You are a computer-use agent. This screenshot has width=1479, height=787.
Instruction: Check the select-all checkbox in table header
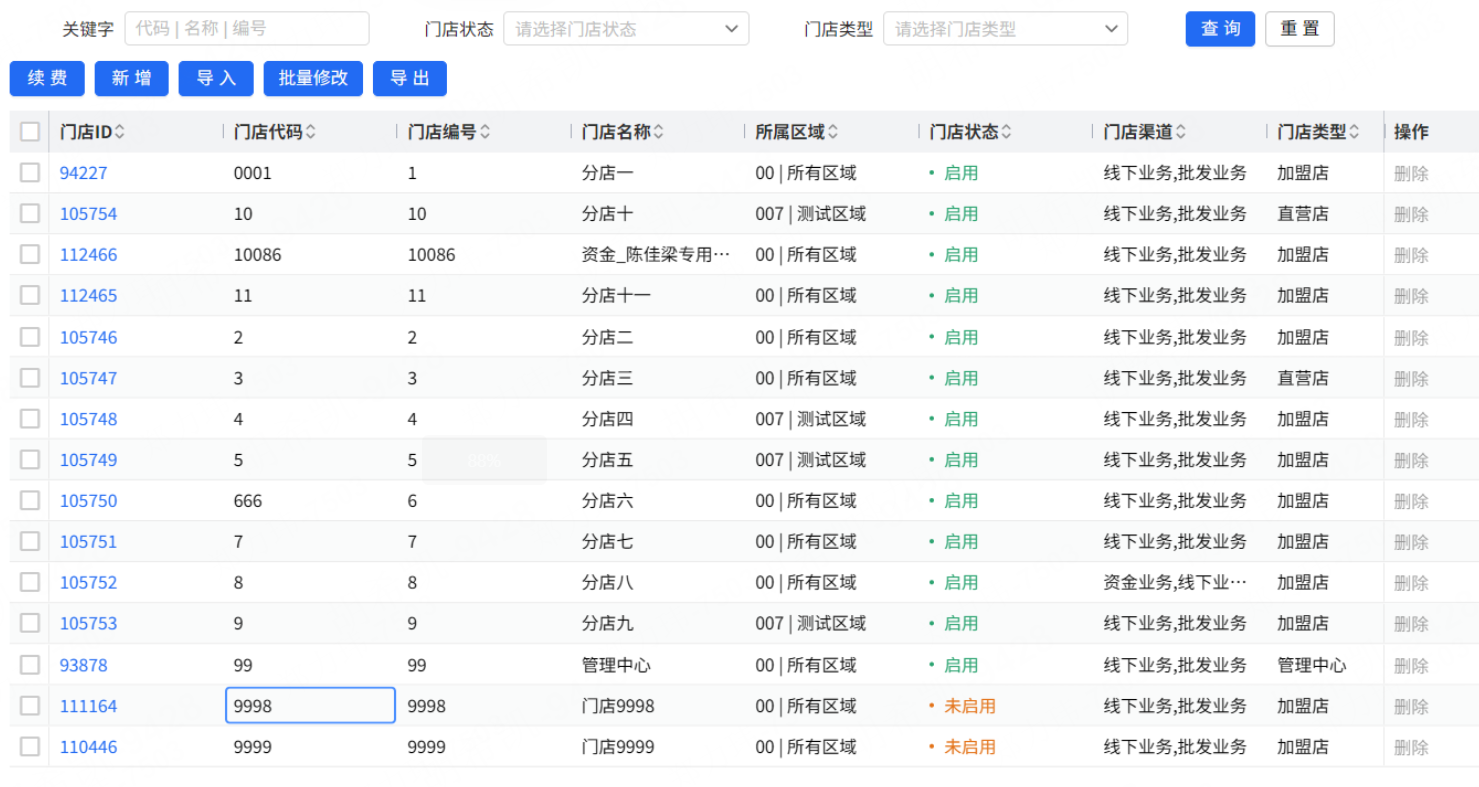pyautogui.click(x=30, y=132)
